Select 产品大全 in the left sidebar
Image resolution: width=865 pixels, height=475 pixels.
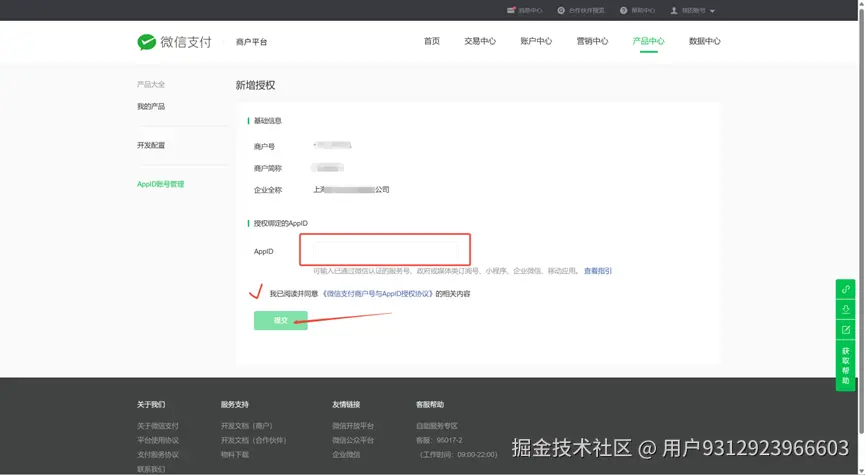tap(151, 84)
